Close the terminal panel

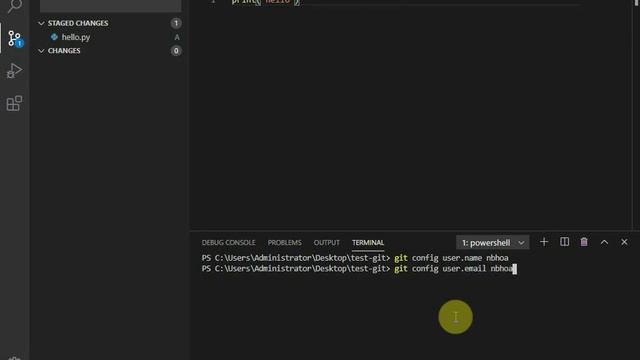(x=624, y=242)
